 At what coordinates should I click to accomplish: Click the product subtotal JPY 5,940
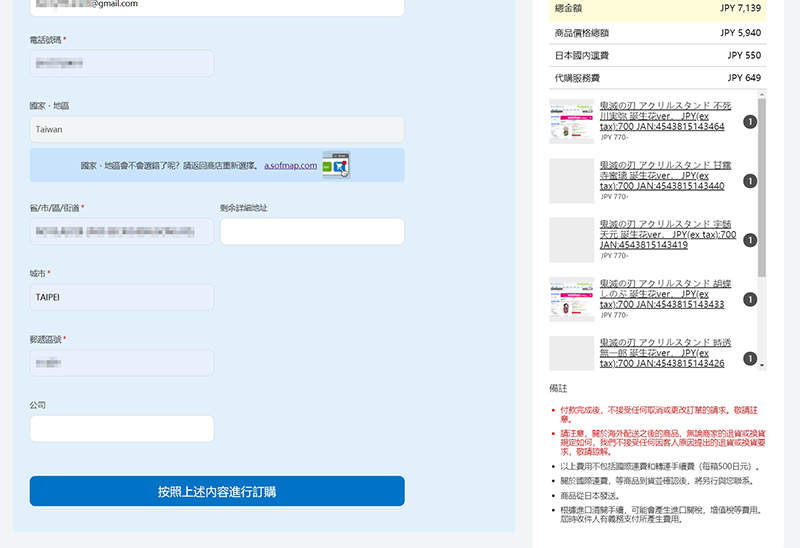[x=740, y=33]
